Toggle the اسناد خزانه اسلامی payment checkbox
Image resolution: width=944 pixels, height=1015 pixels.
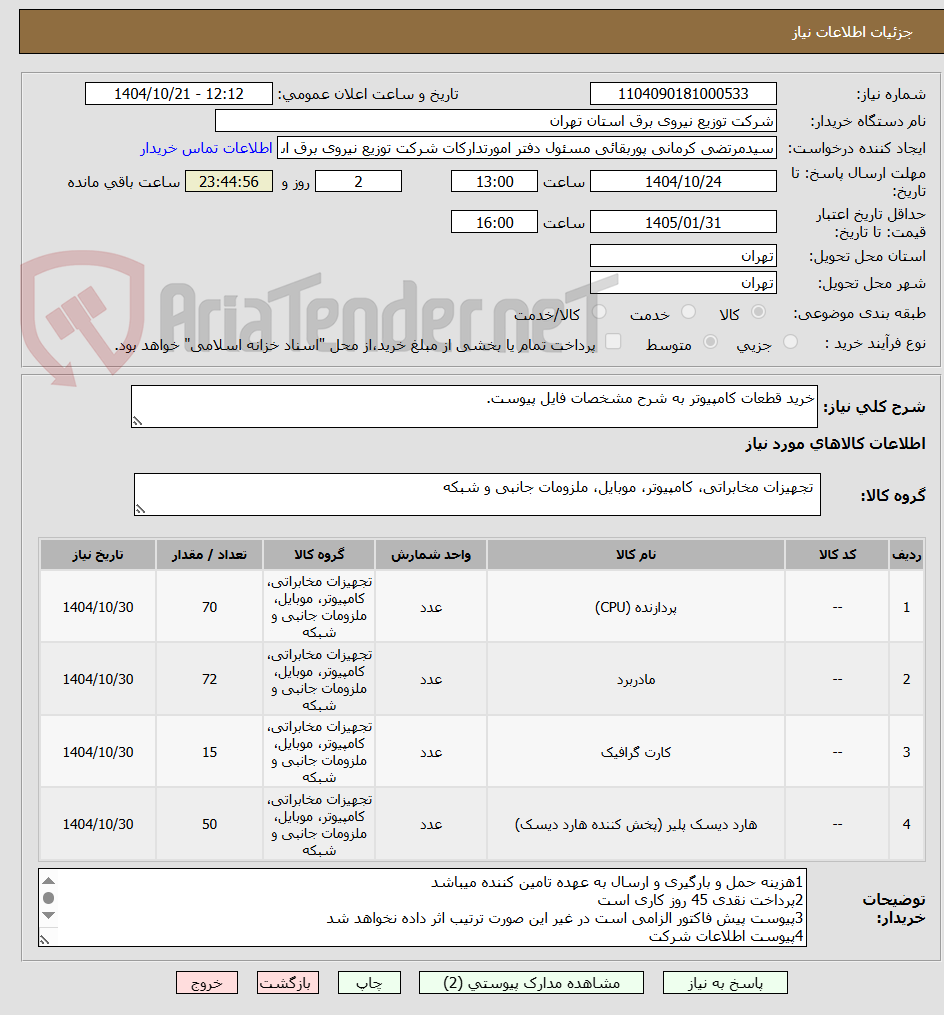[612, 342]
